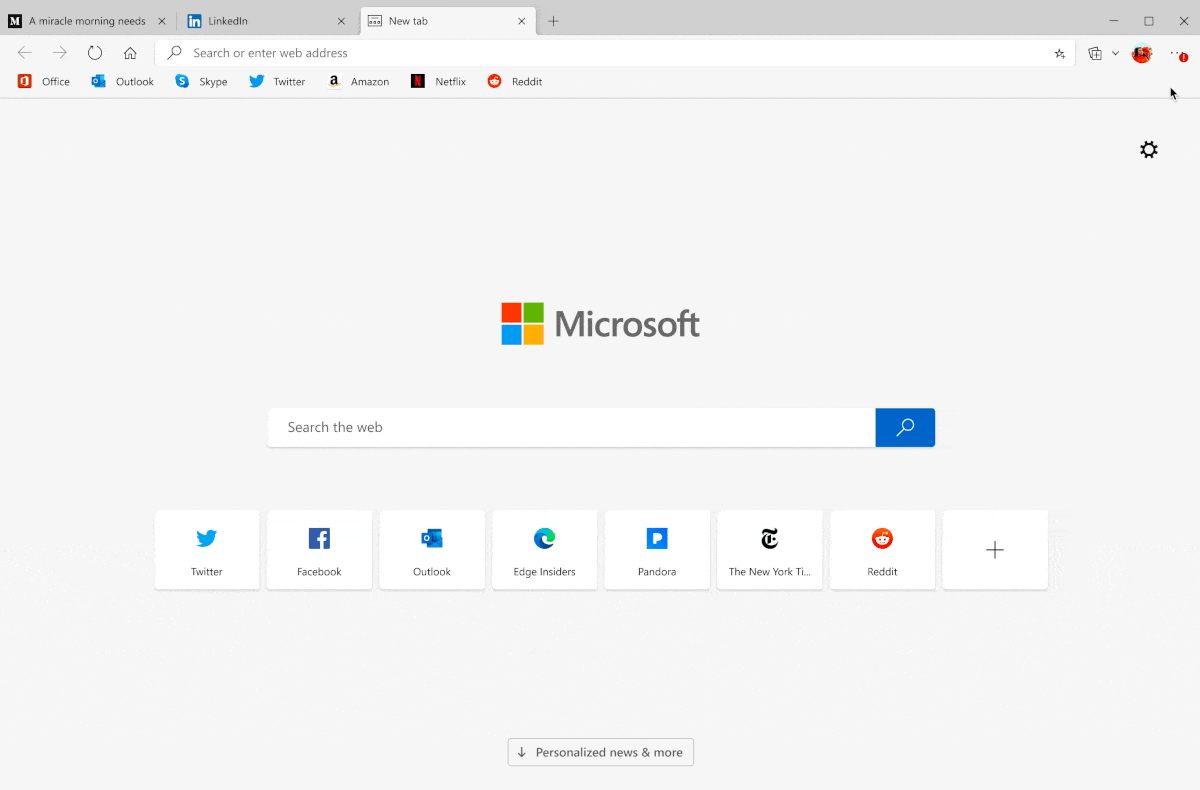1200x790 pixels.
Task: Open Twitter bookmark in favorites bar
Action: 277,82
